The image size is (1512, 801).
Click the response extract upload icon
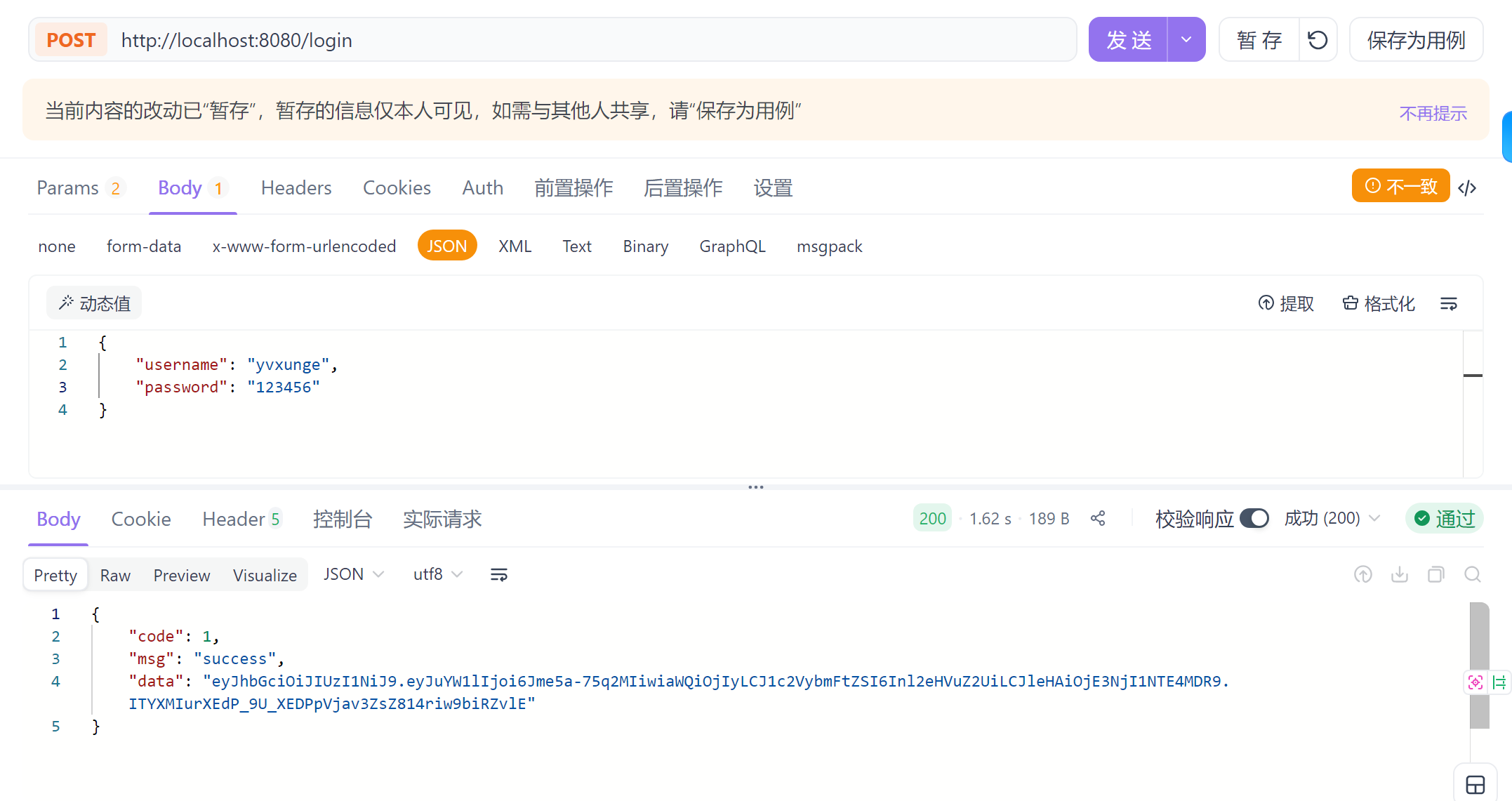(1363, 575)
